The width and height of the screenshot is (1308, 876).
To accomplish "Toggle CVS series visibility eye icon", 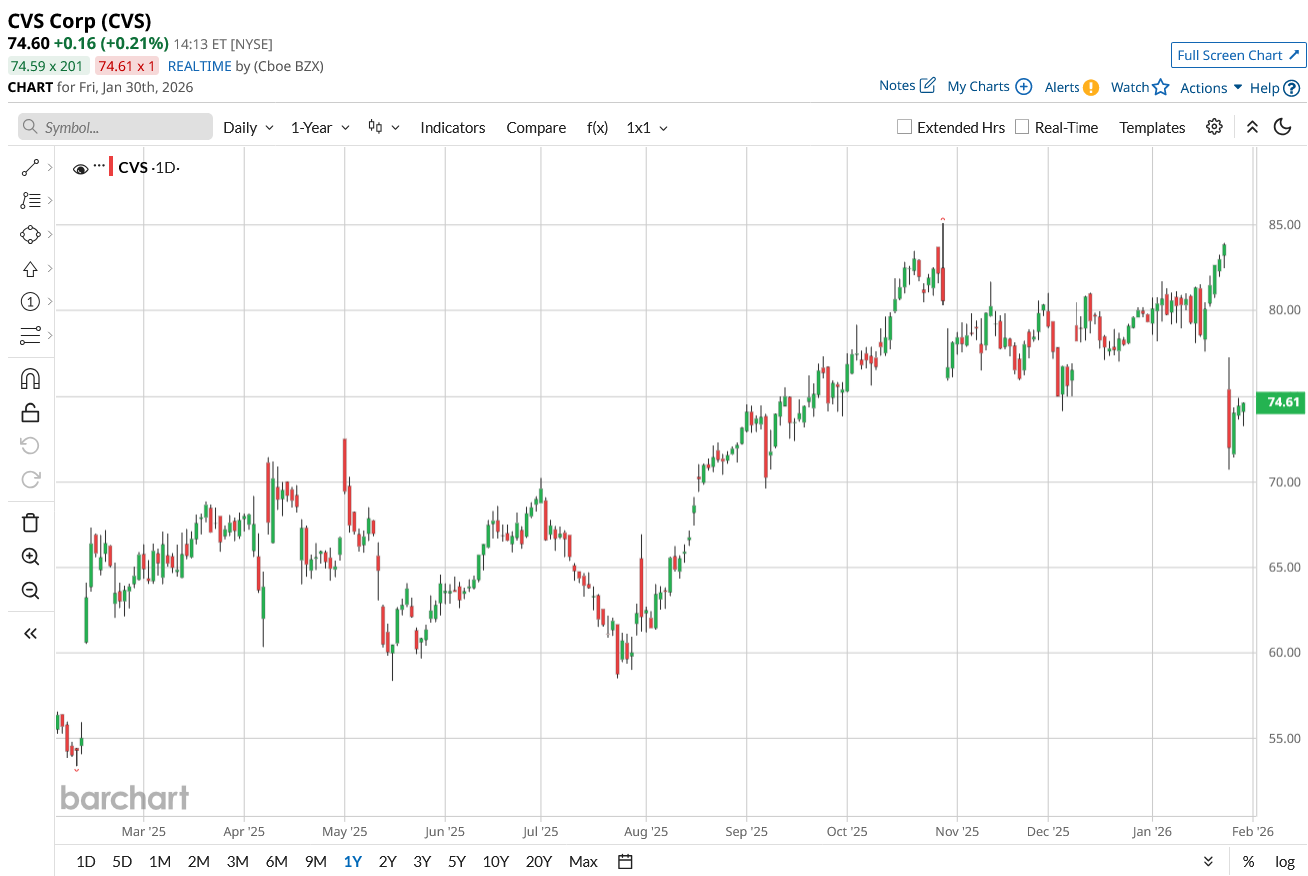I will [81, 168].
